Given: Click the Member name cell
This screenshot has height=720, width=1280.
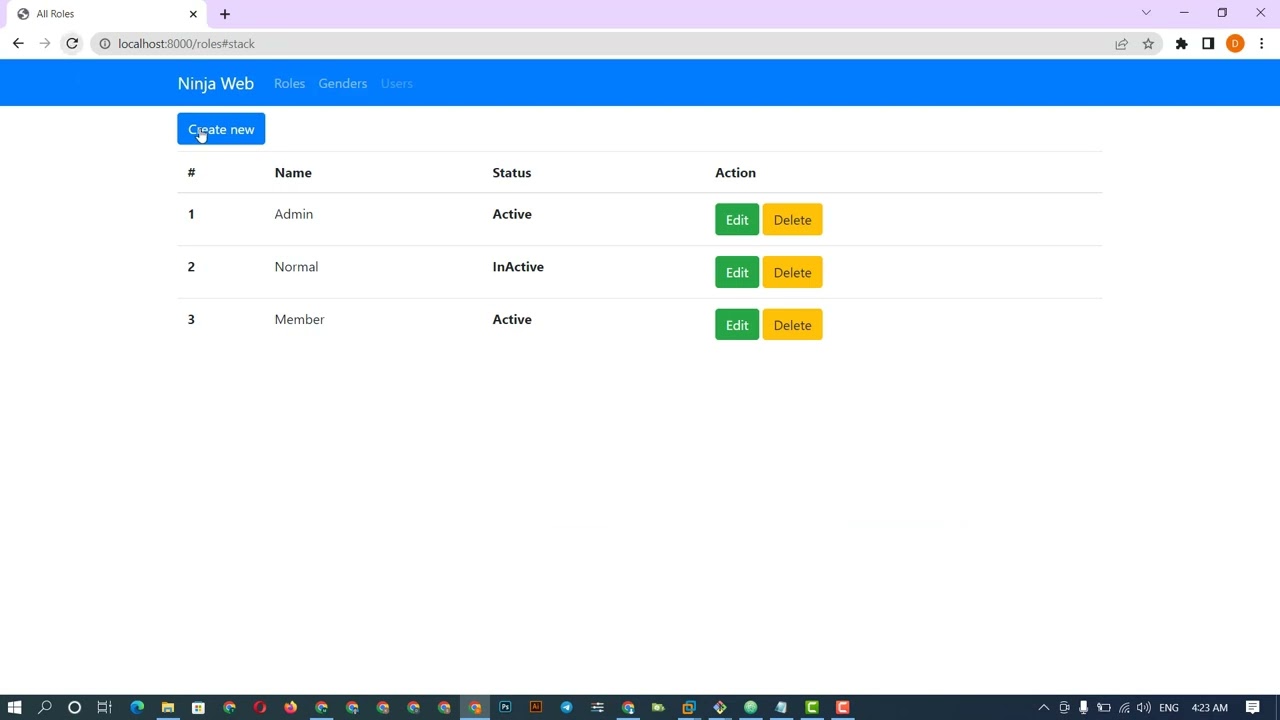Looking at the screenshot, I should click(299, 319).
